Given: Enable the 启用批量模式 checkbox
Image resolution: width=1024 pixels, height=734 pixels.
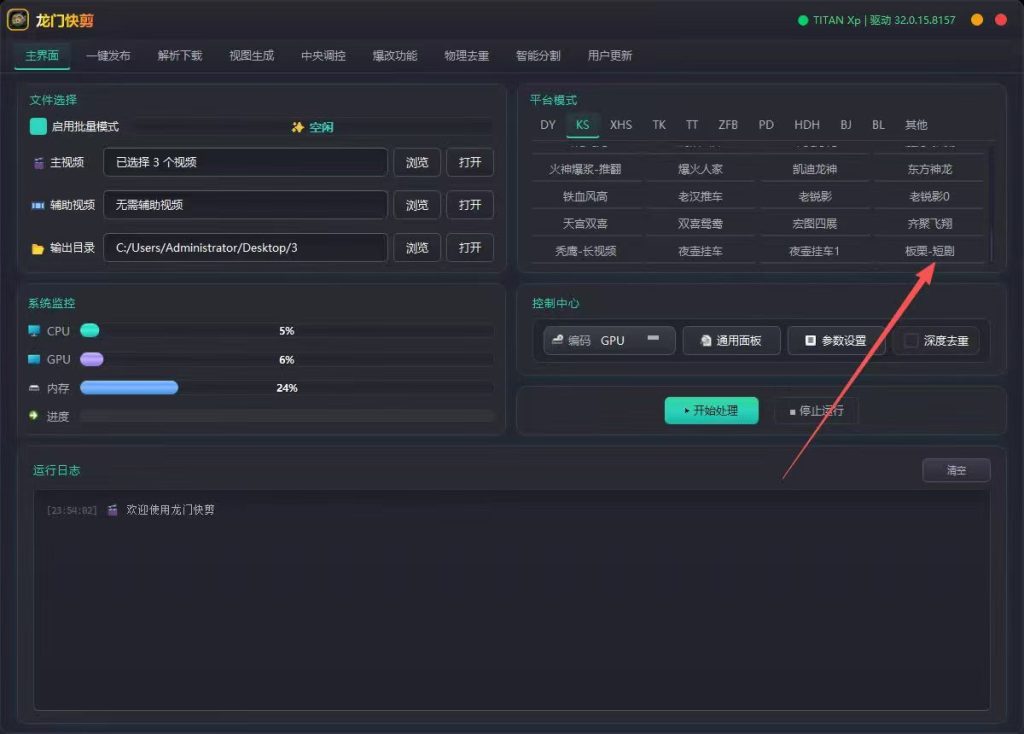Looking at the screenshot, I should point(38,127).
